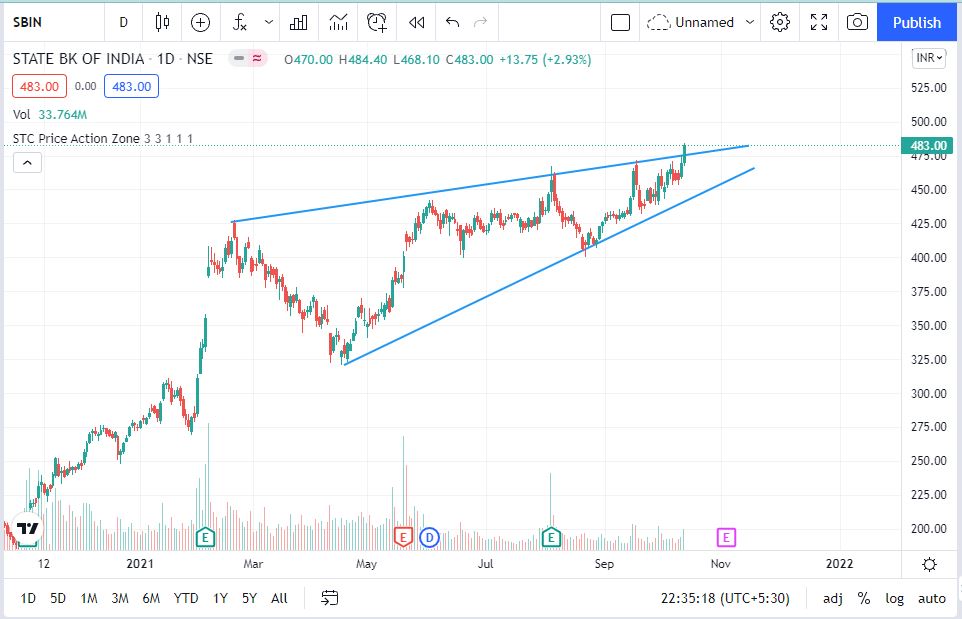Toggle the market status pill icon
Image resolution: width=962 pixels, height=619 pixels.
tap(248, 58)
